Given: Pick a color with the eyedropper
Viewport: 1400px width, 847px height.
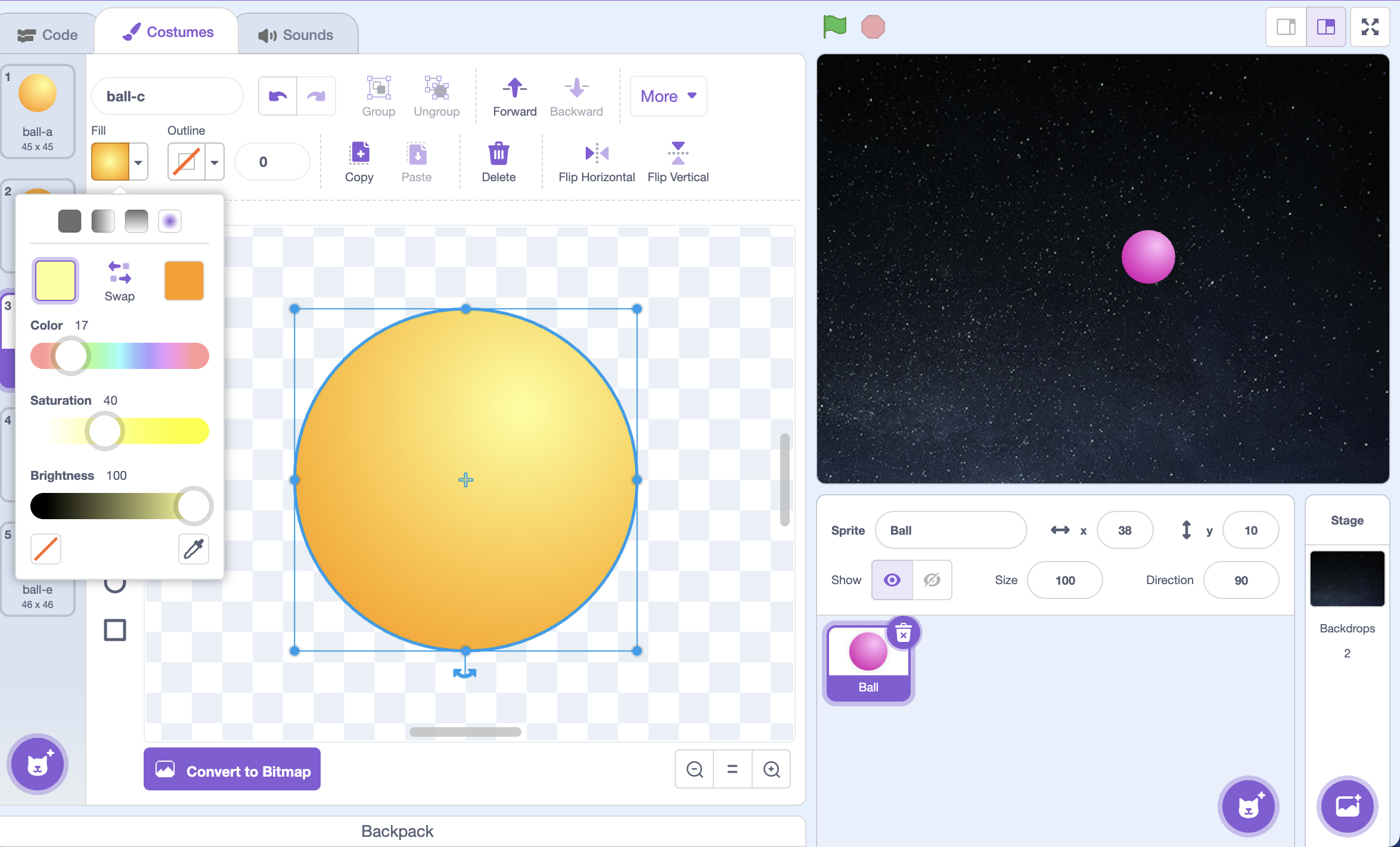Looking at the screenshot, I should (193, 549).
